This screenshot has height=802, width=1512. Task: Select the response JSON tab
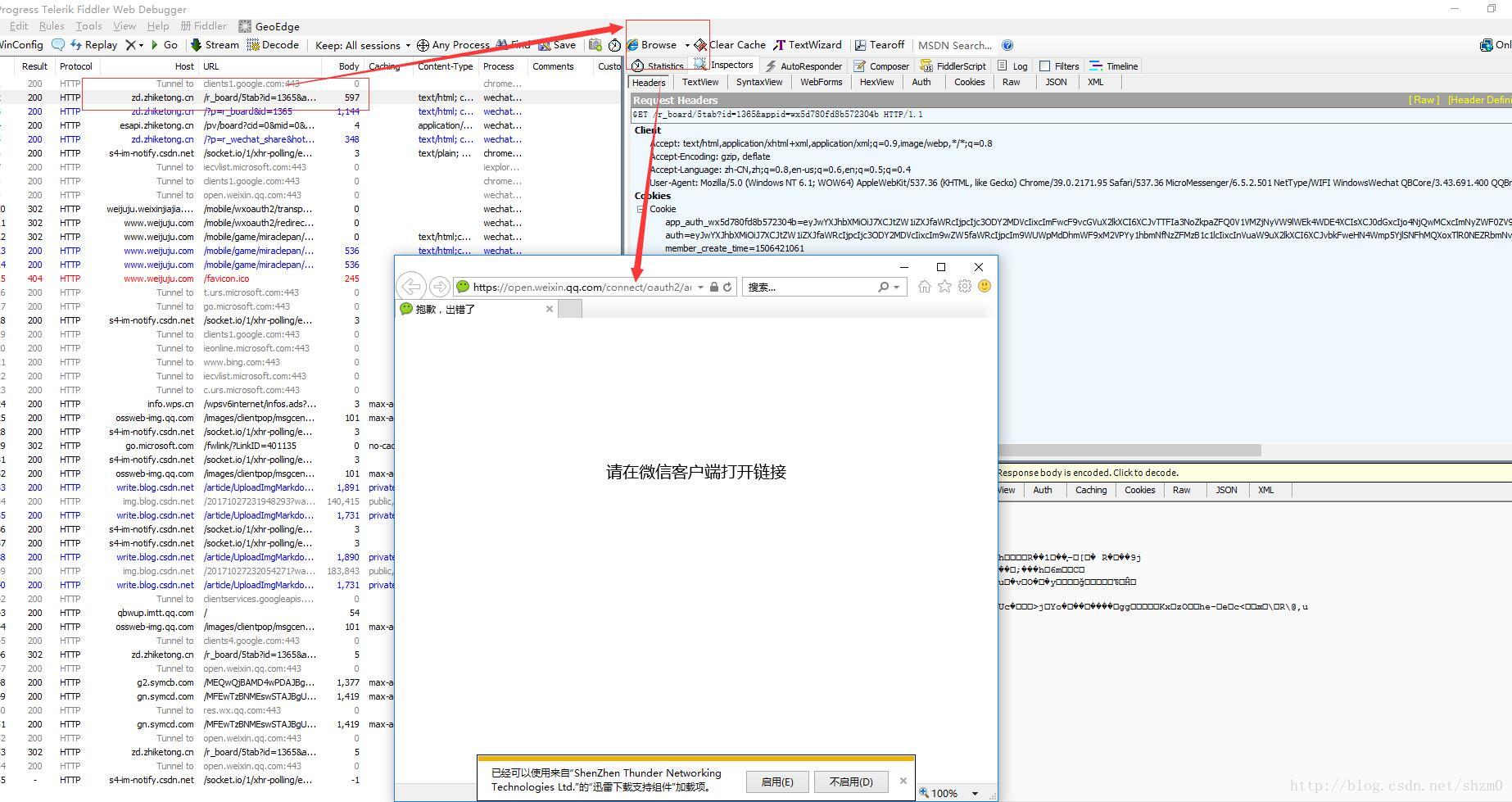coord(1226,490)
